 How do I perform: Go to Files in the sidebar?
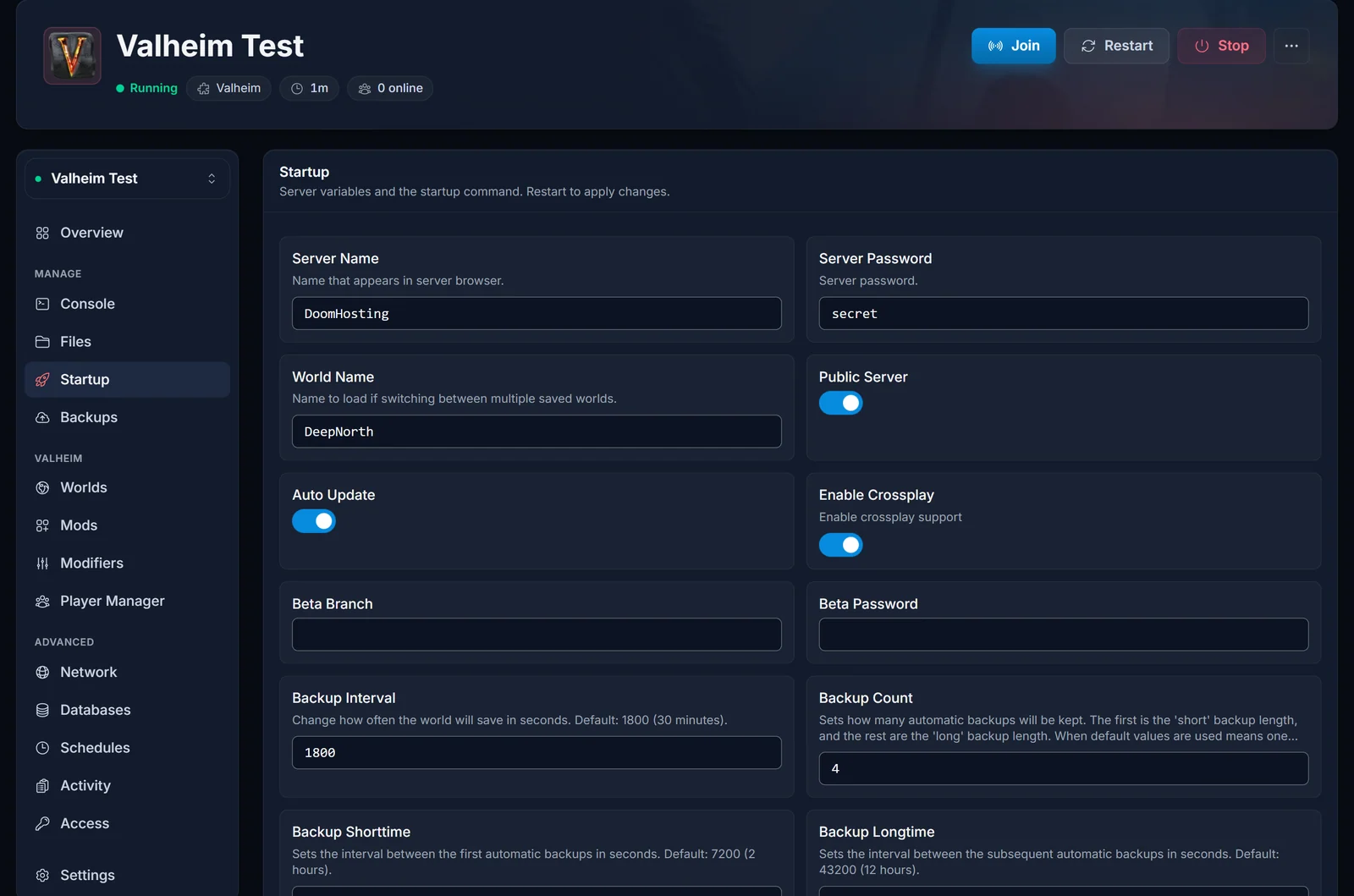click(127, 342)
